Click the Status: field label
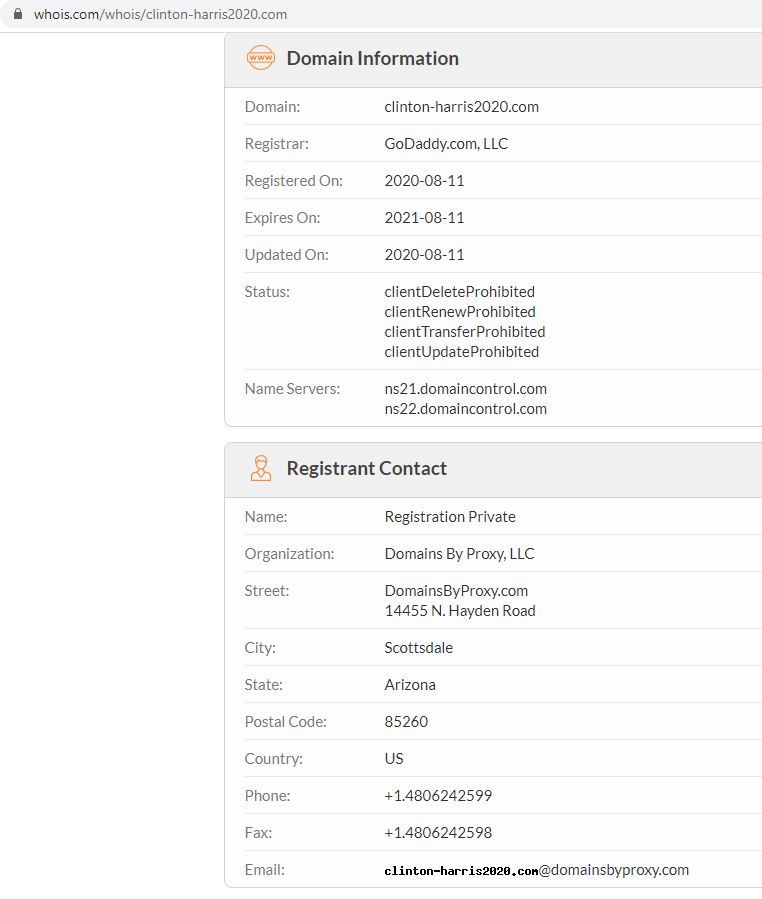This screenshot has width=762, height=899. click(267, 292)
